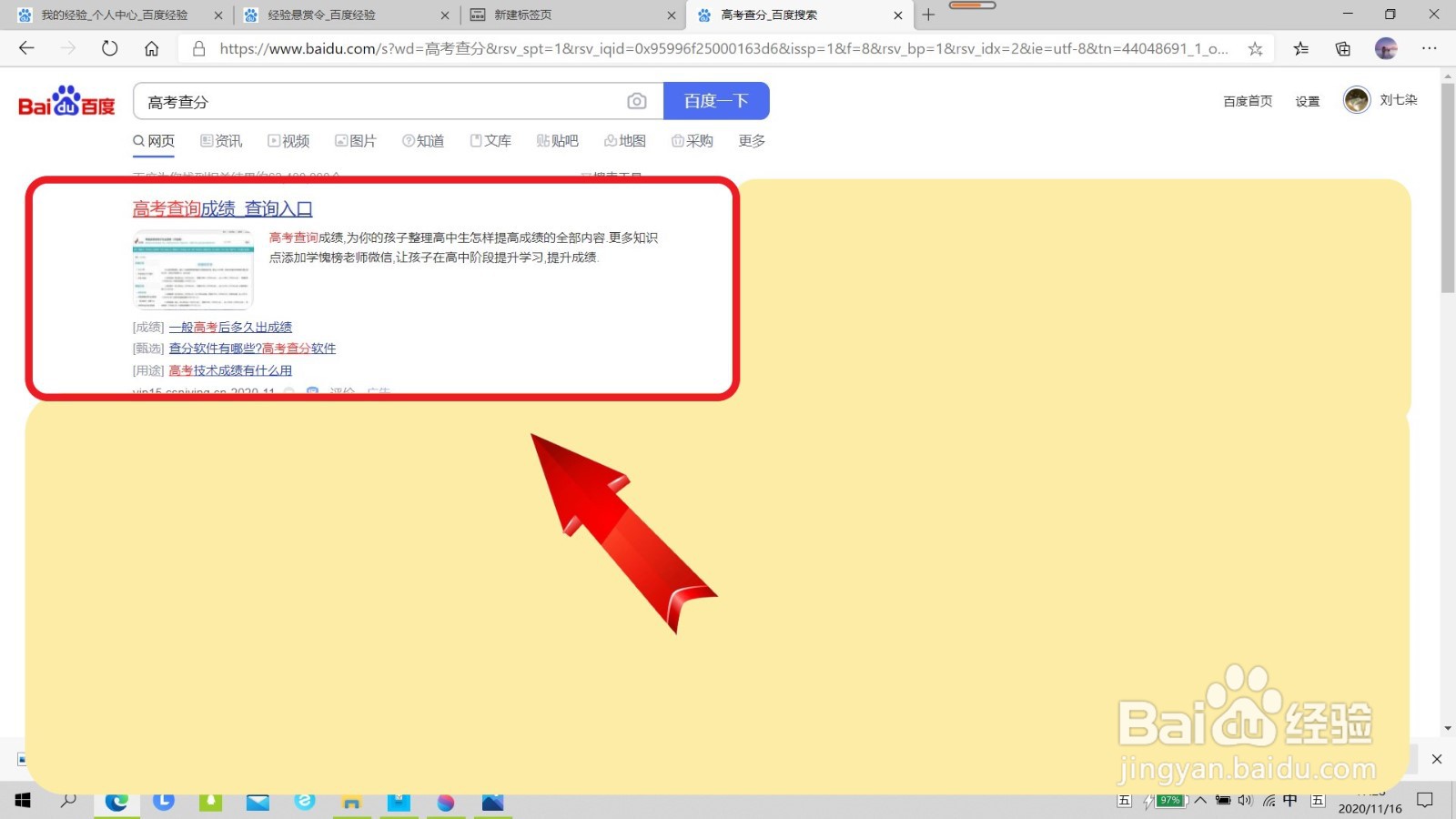Click the username 刘七染
The image size is (1456, 819).
pyautogui.click(x=1399, y=100)
